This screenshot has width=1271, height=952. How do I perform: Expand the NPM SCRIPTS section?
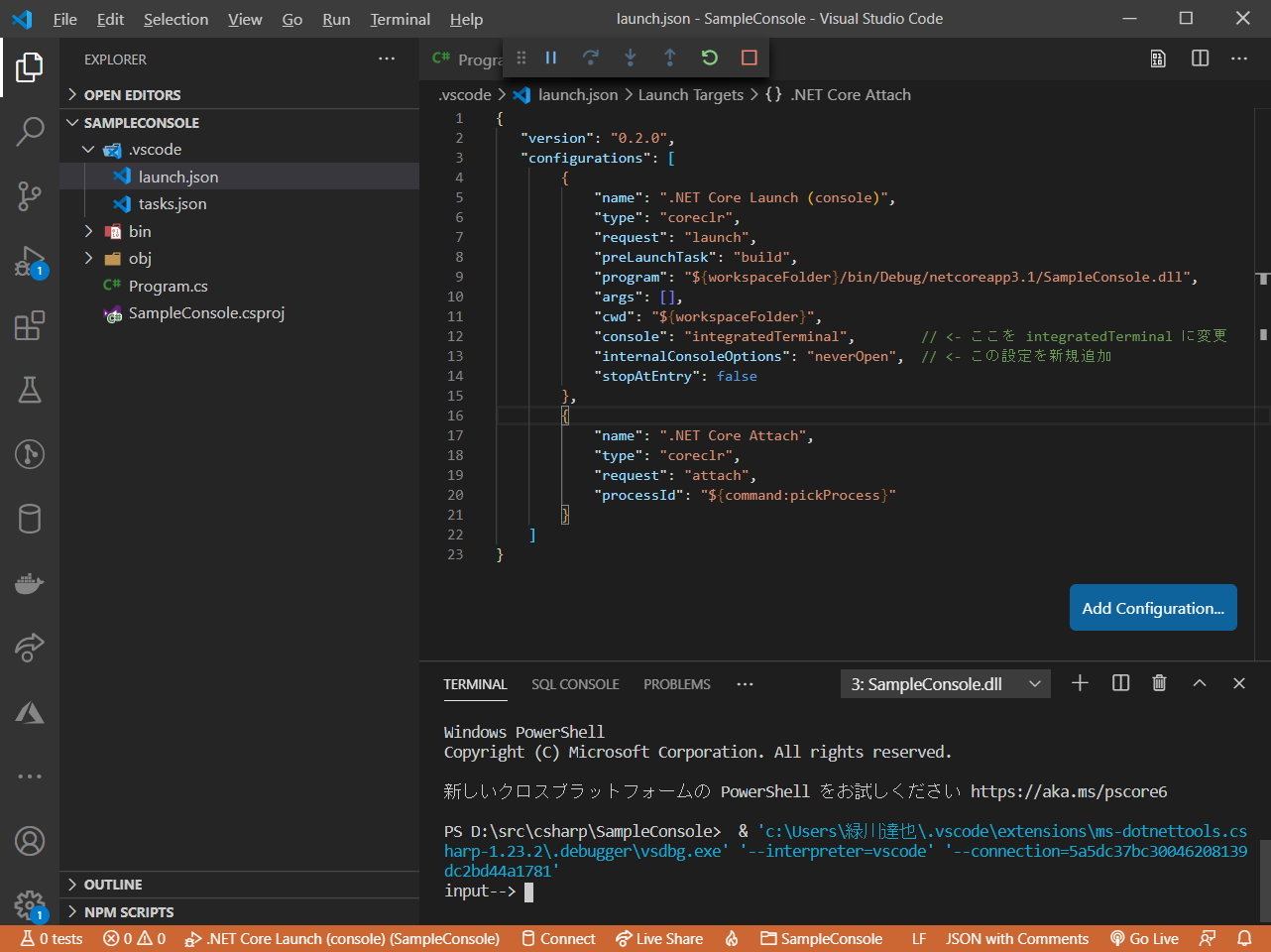(x=239, y=912)
